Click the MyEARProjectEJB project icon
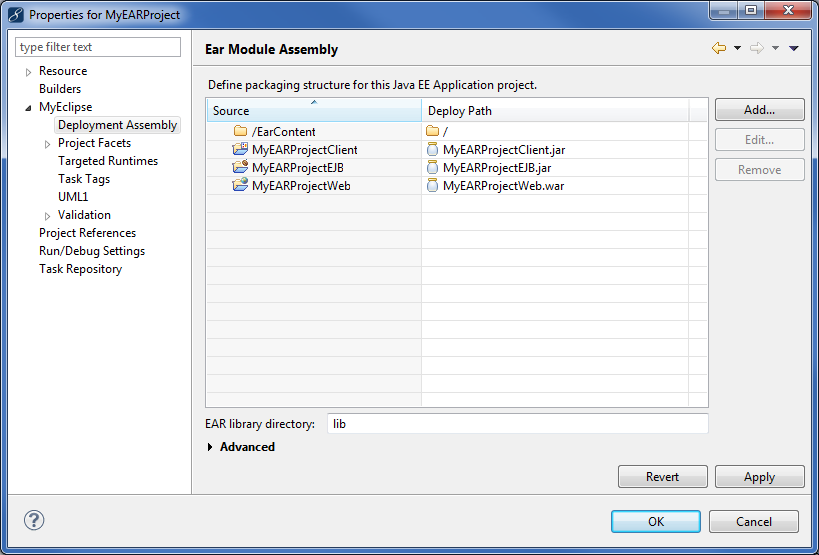Image resolution: width=819 pixels, height=555 pixels. tap(240, 168)
